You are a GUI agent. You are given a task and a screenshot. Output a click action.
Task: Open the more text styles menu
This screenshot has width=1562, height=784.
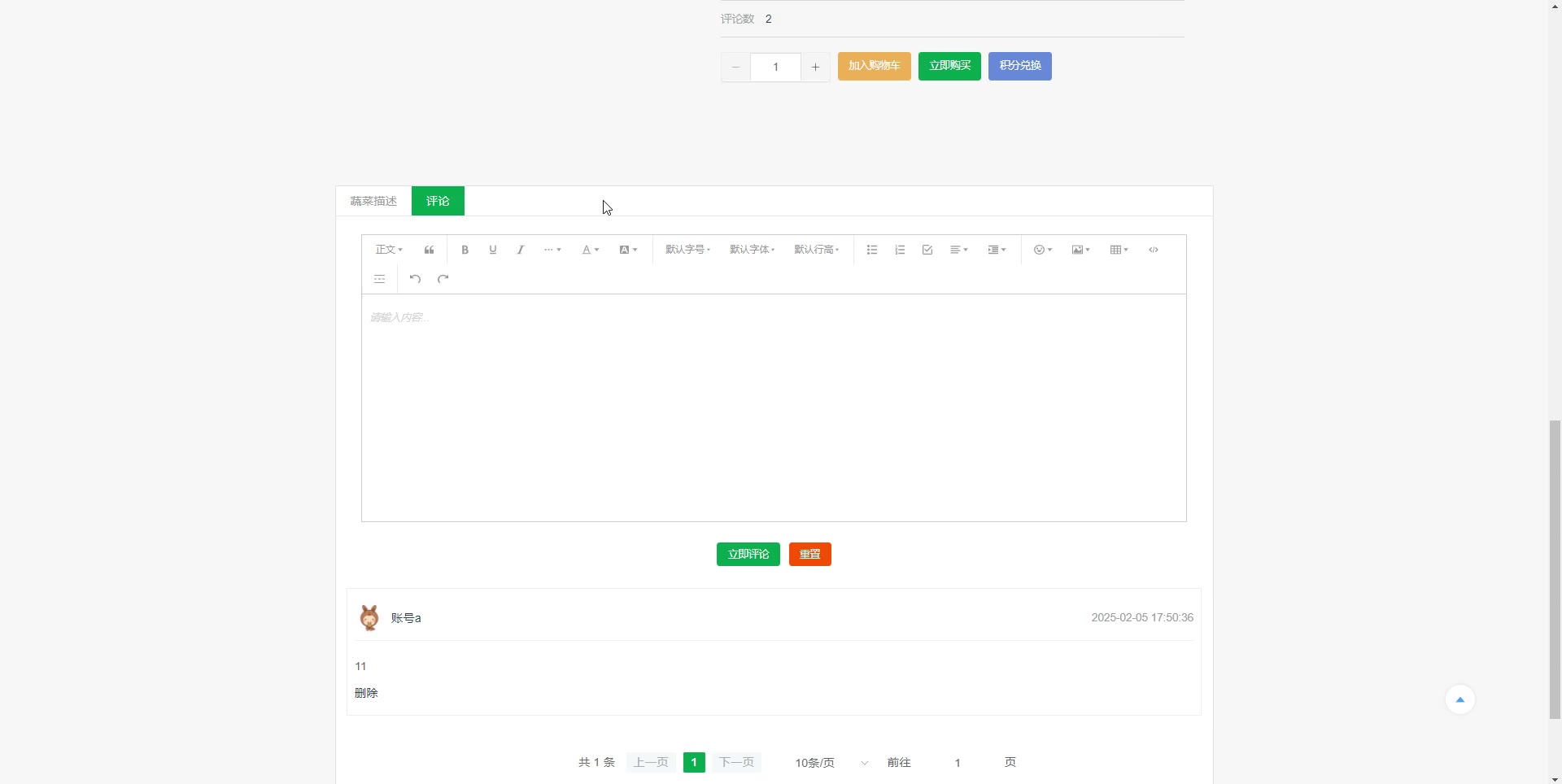(x=552, y=250)
